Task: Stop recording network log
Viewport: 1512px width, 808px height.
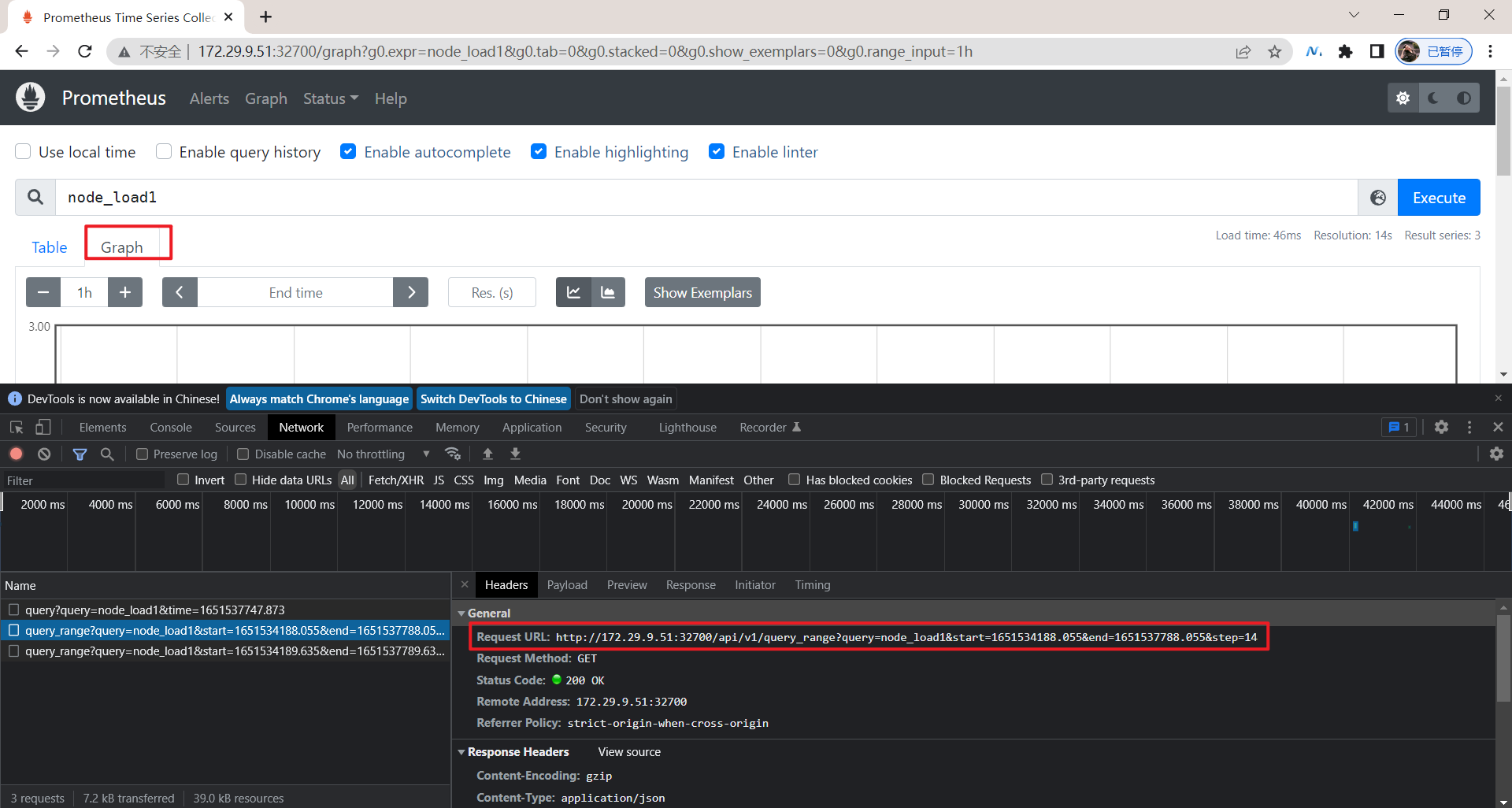Action: tap(16, 454)
